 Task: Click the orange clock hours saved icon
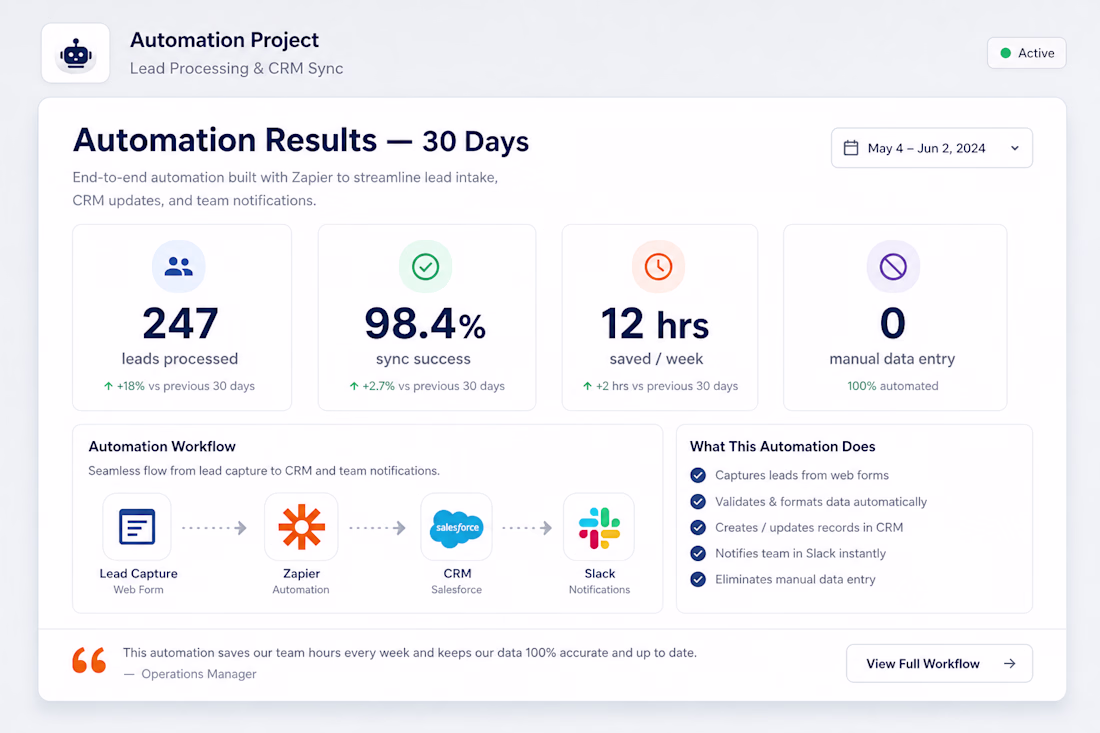click(658, 267)
